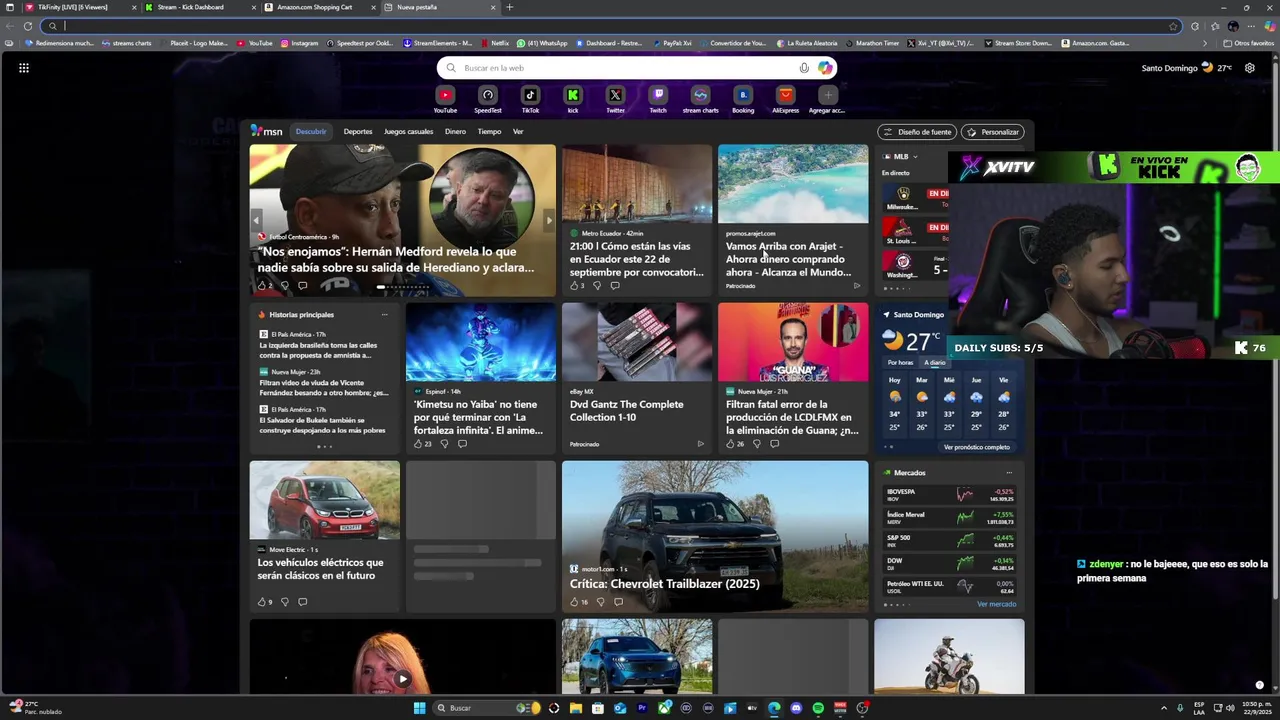Open the Windows Start button
This screenshot has width=1280, height=720.
[x=420, y=708]
